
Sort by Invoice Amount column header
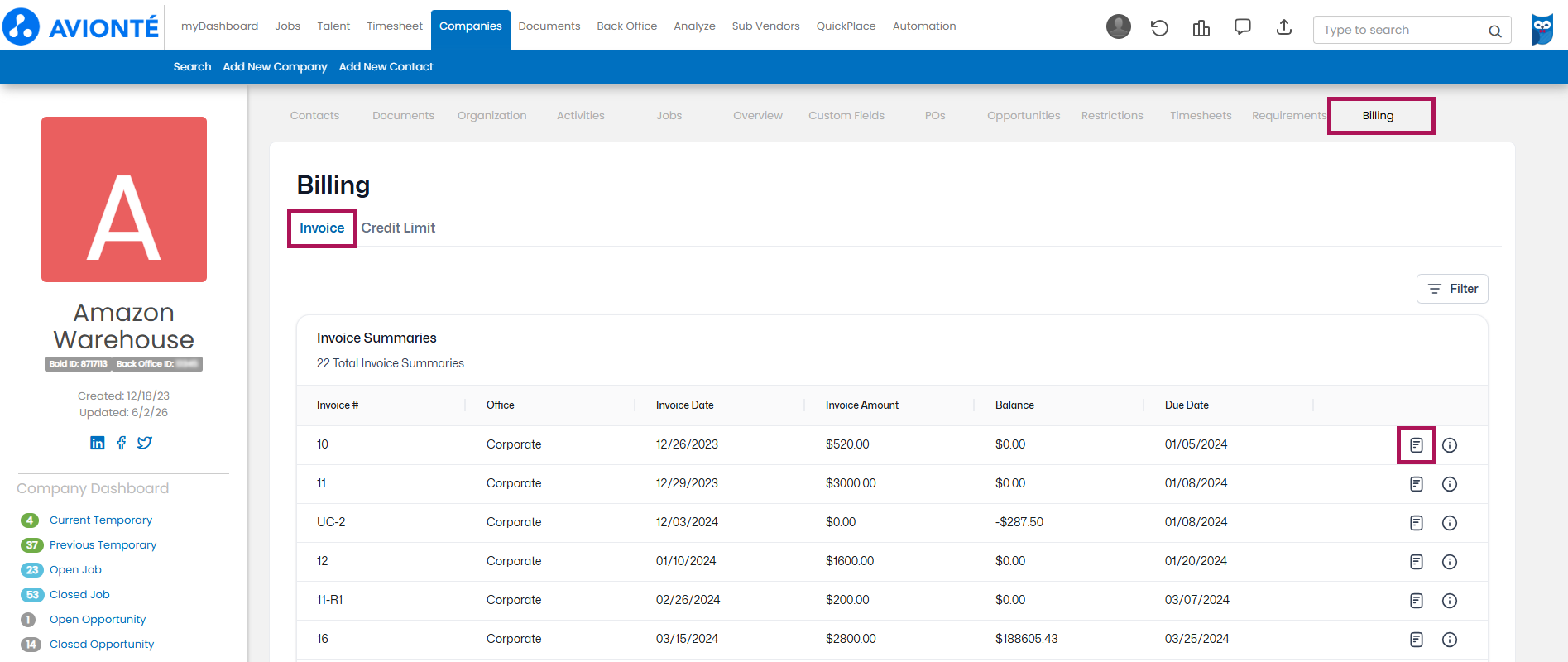pyautogui.click(x=862, y=405)
